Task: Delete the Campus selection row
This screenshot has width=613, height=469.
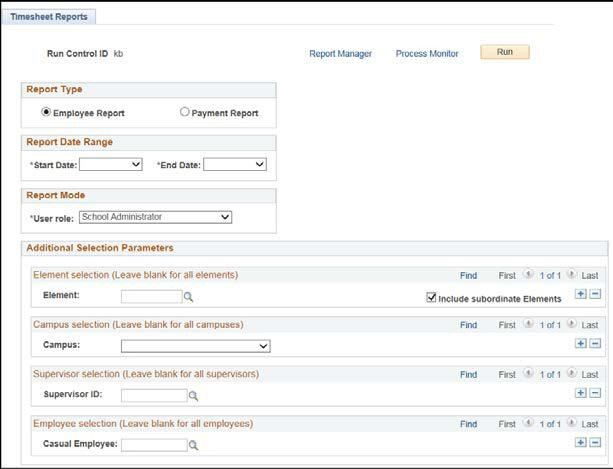Action: [595, 344]
